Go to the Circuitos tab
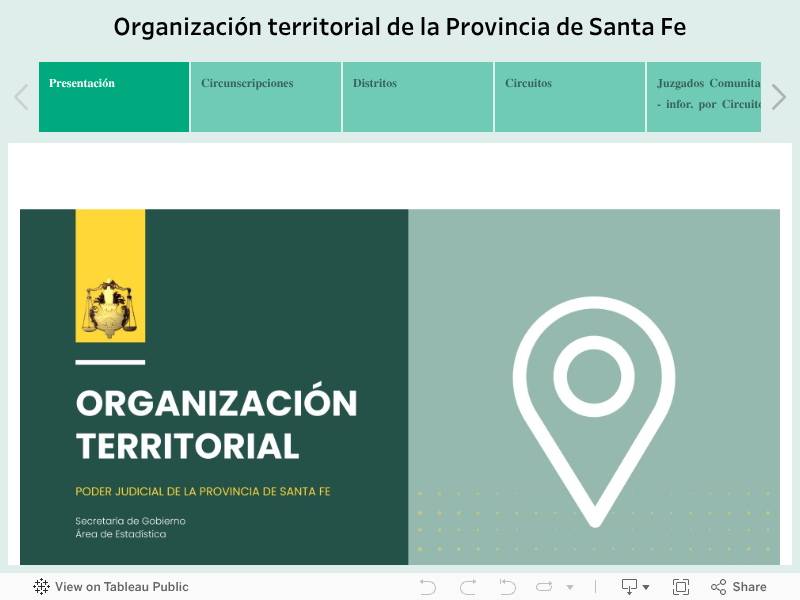Screen dimensions: 800x600 tap(570, 97)
